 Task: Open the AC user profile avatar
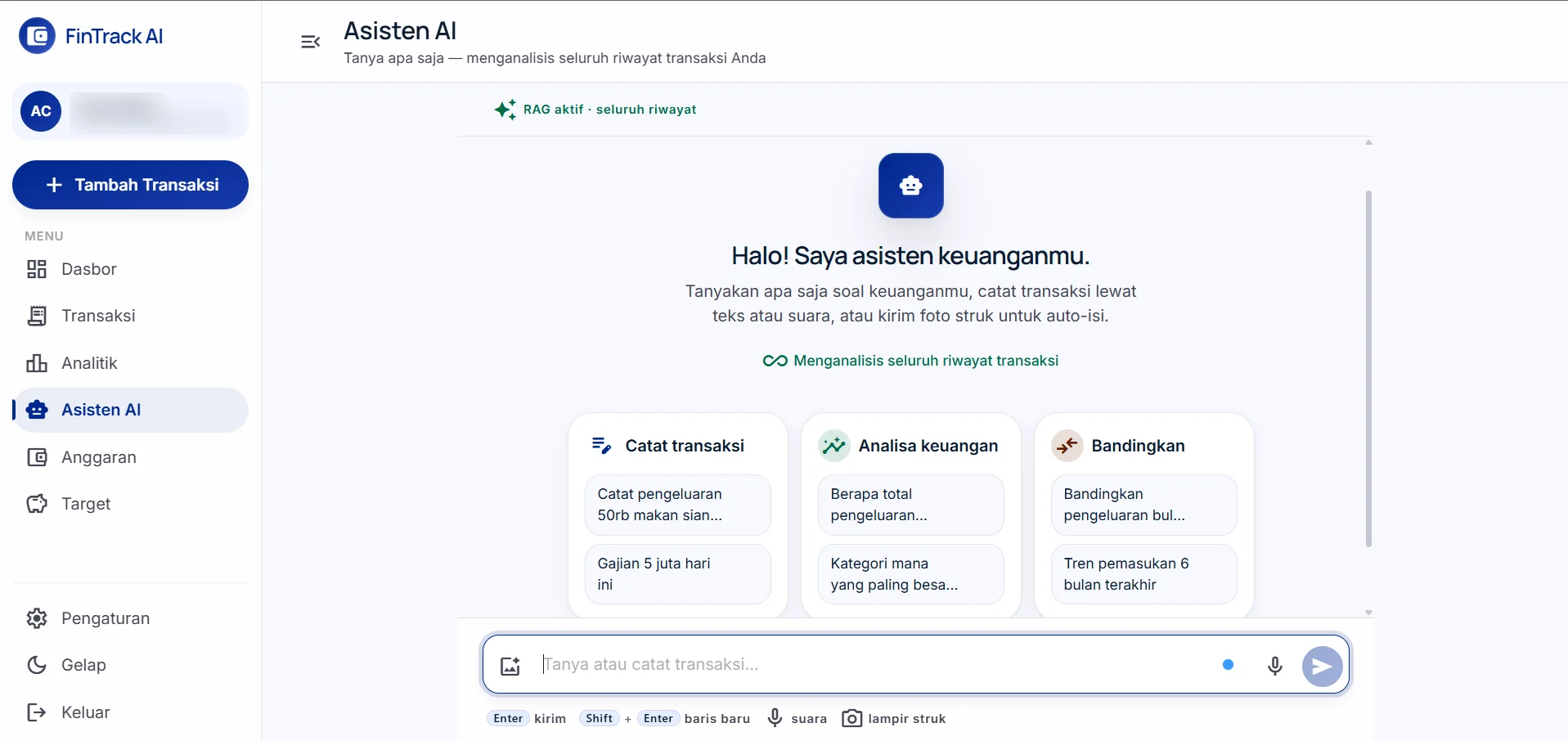click(x=41, y=111)
